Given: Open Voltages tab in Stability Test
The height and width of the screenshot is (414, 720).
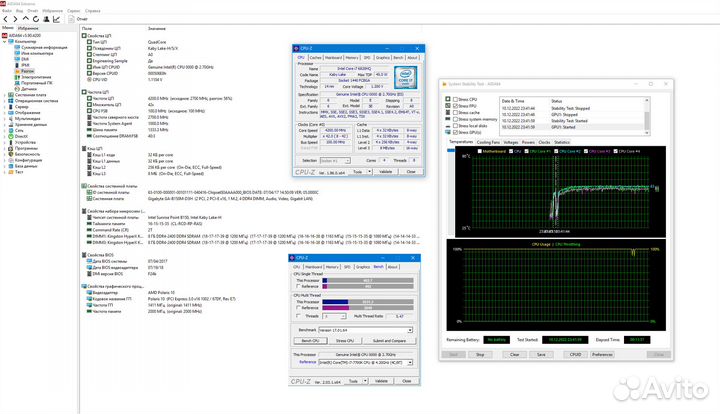Looking at the screenshot, I should point(511,142).
